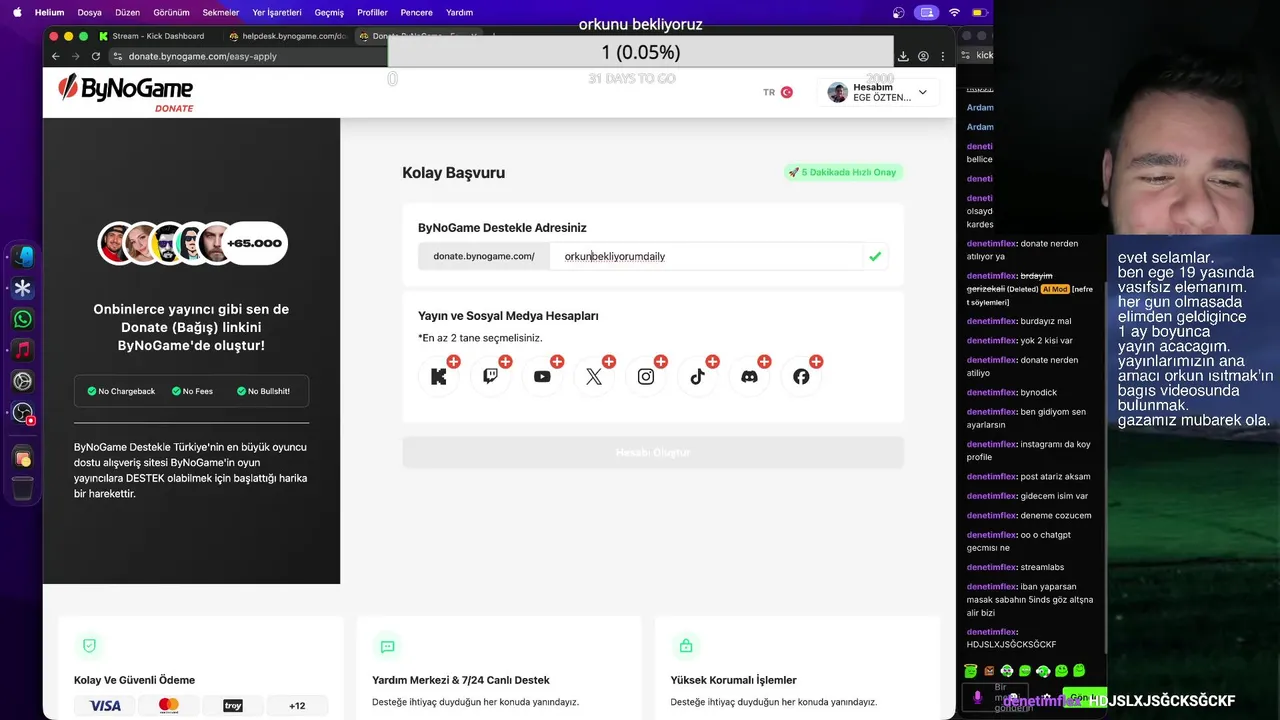The height and width of the screenshot is (720, 1280).
Task: Click chat message 'streamlabs'
Action: click(1042, 567)
